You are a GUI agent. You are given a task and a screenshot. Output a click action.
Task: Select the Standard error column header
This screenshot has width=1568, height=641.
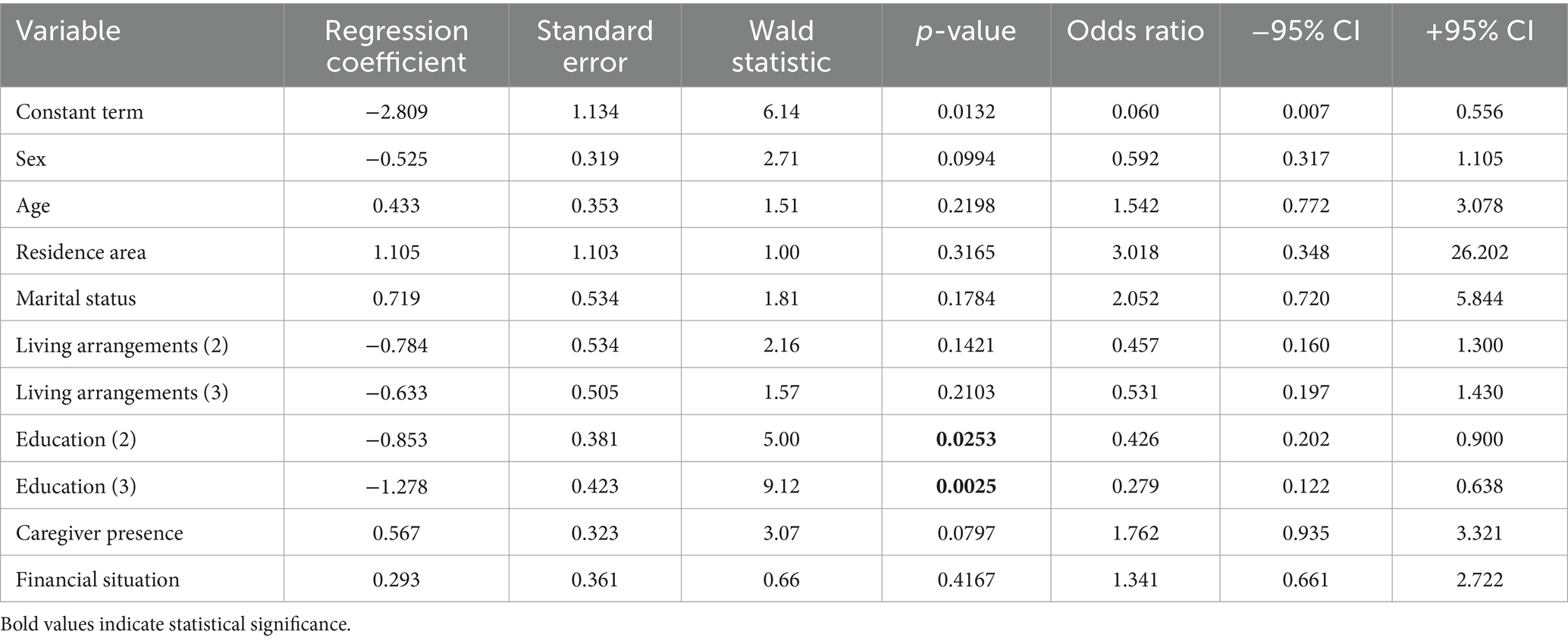(x=594, y=45)
